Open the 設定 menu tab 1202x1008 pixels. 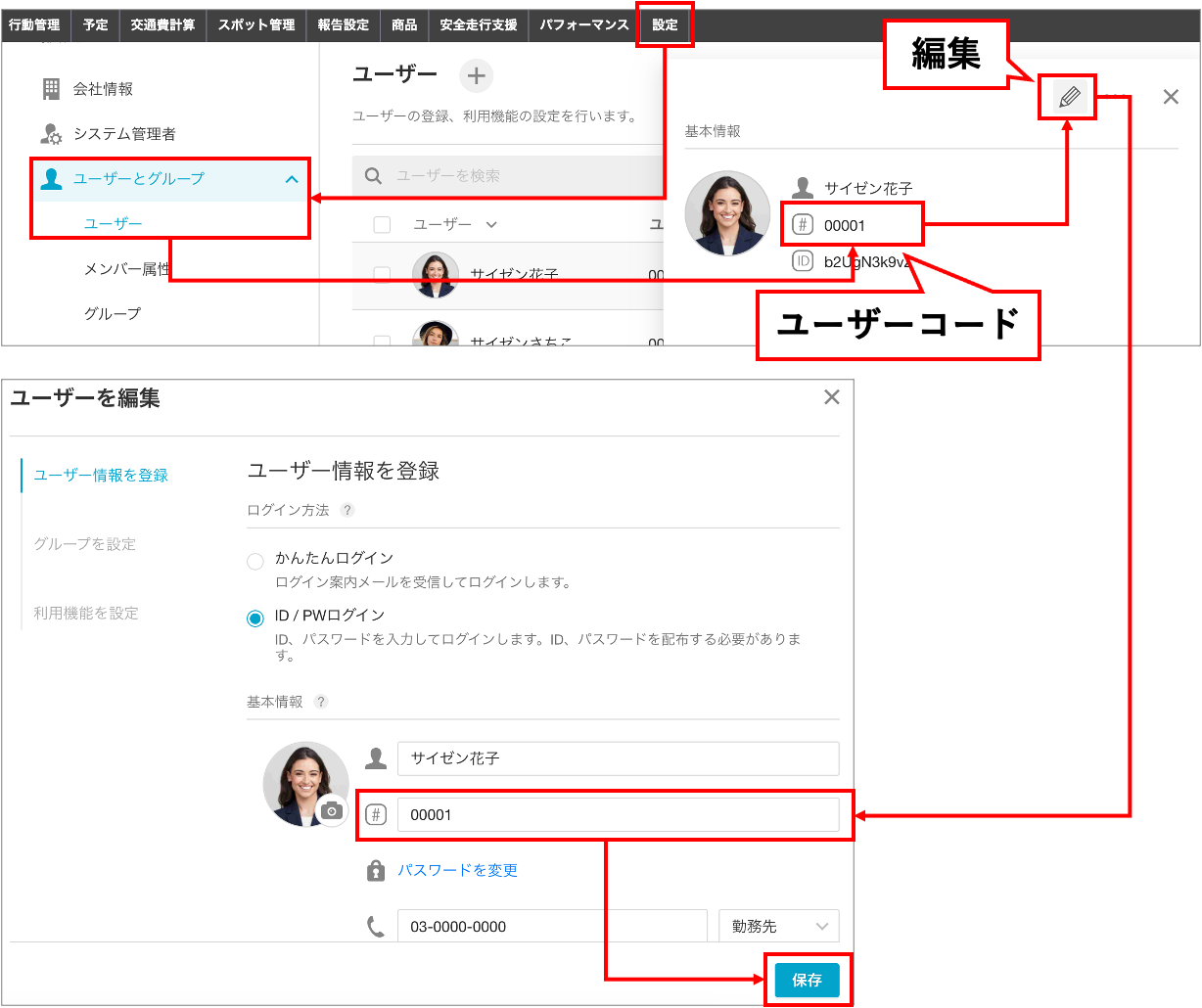coord(665,25)
